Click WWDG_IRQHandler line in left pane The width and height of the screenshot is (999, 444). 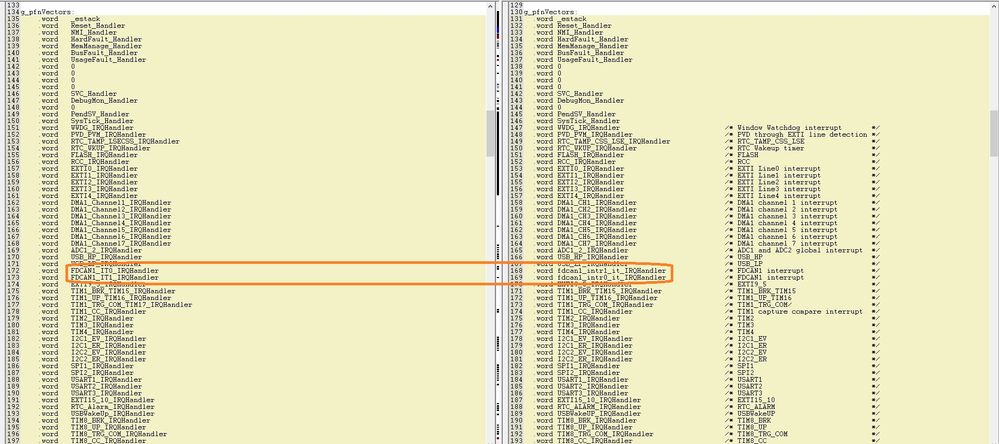[102, 128]
